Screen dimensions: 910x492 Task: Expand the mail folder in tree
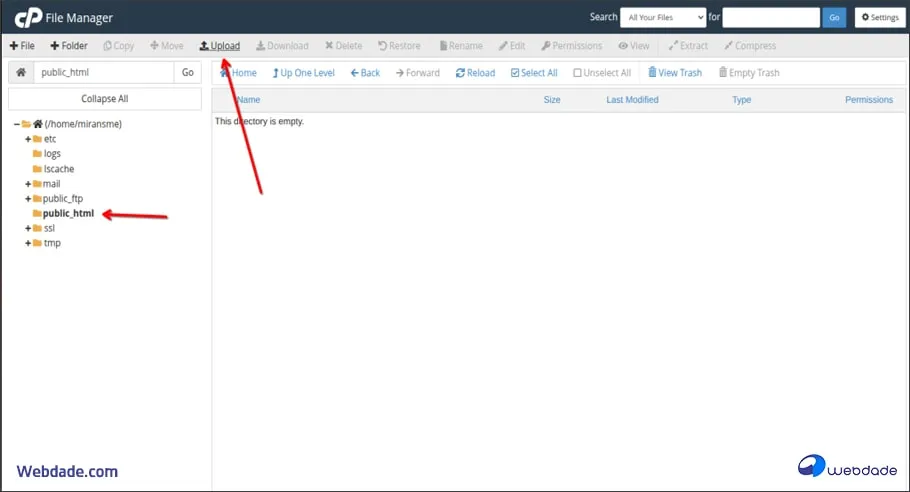tap(28, 184)
